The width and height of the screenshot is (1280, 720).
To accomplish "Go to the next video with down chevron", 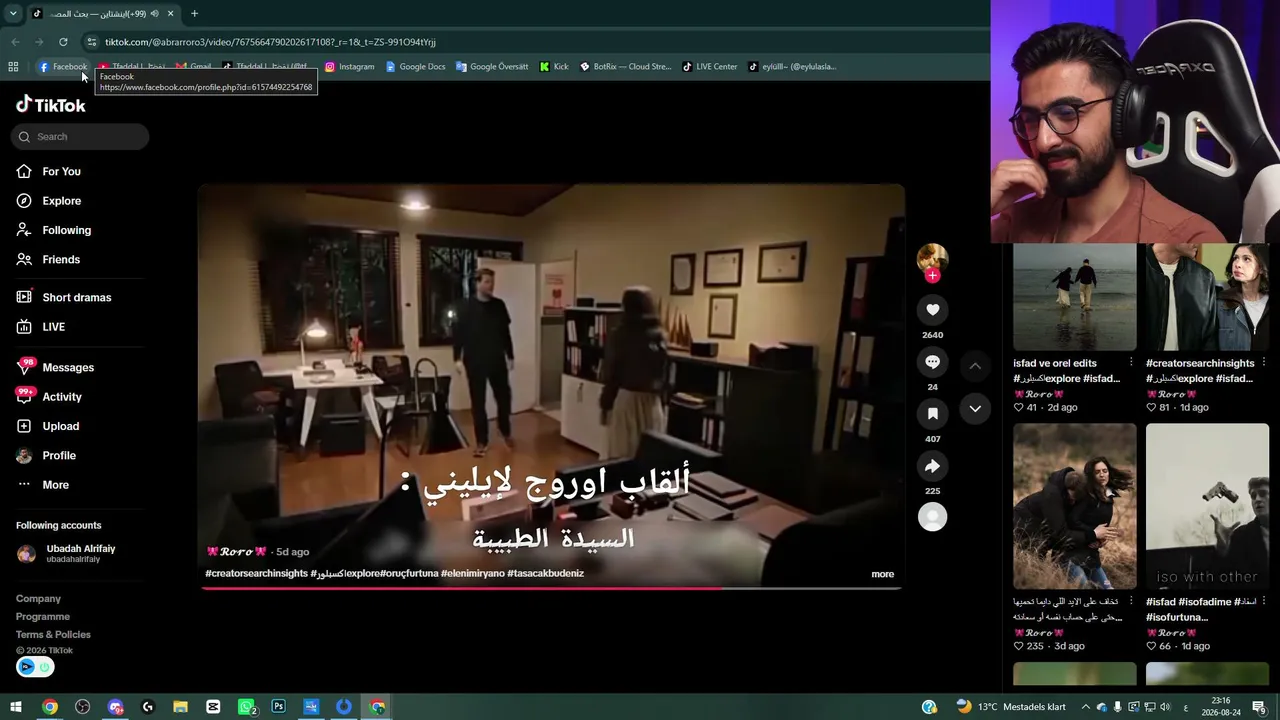I will (x=975, y=409).
